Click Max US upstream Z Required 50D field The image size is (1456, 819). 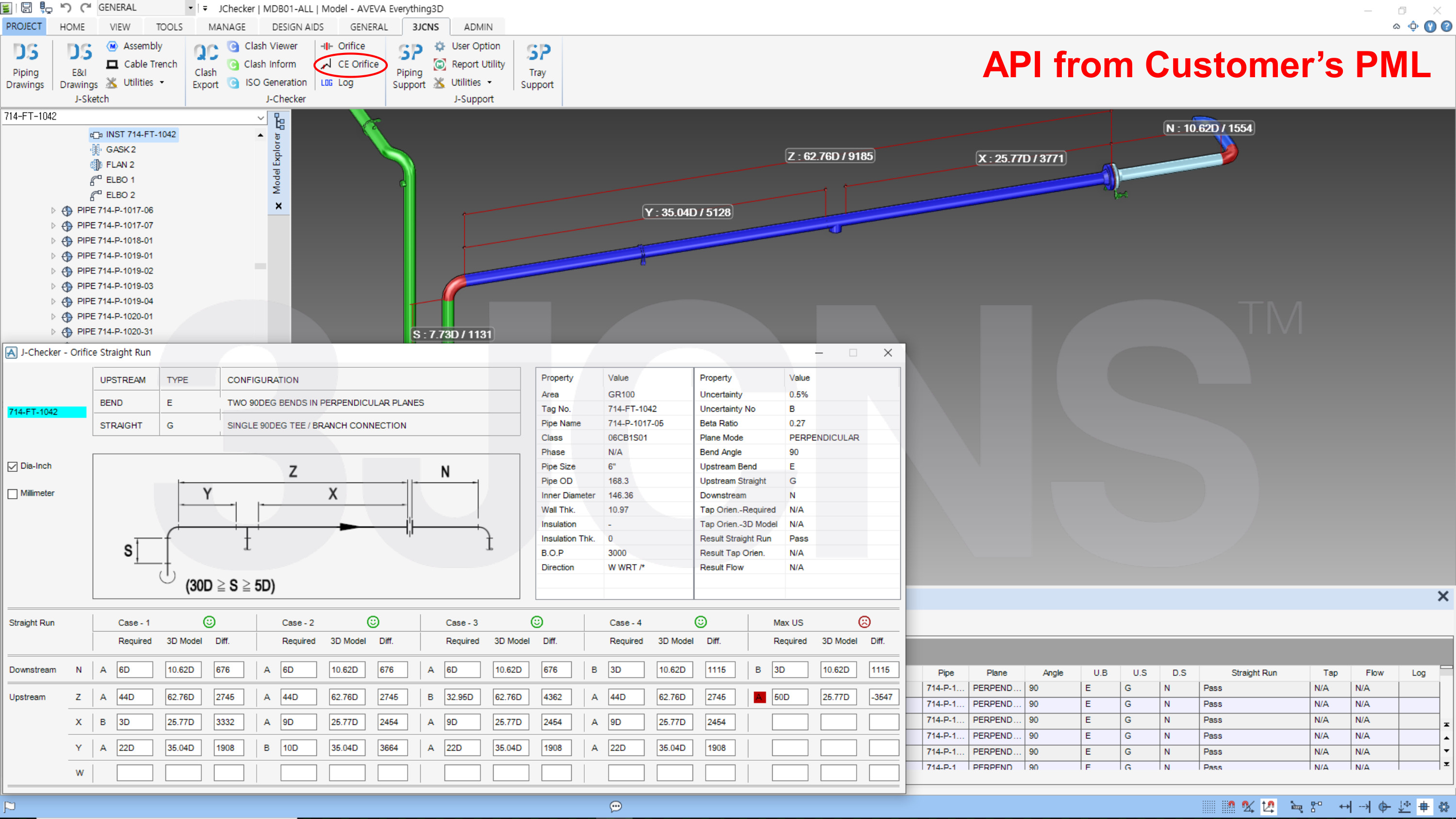click(x=790, y=698)
